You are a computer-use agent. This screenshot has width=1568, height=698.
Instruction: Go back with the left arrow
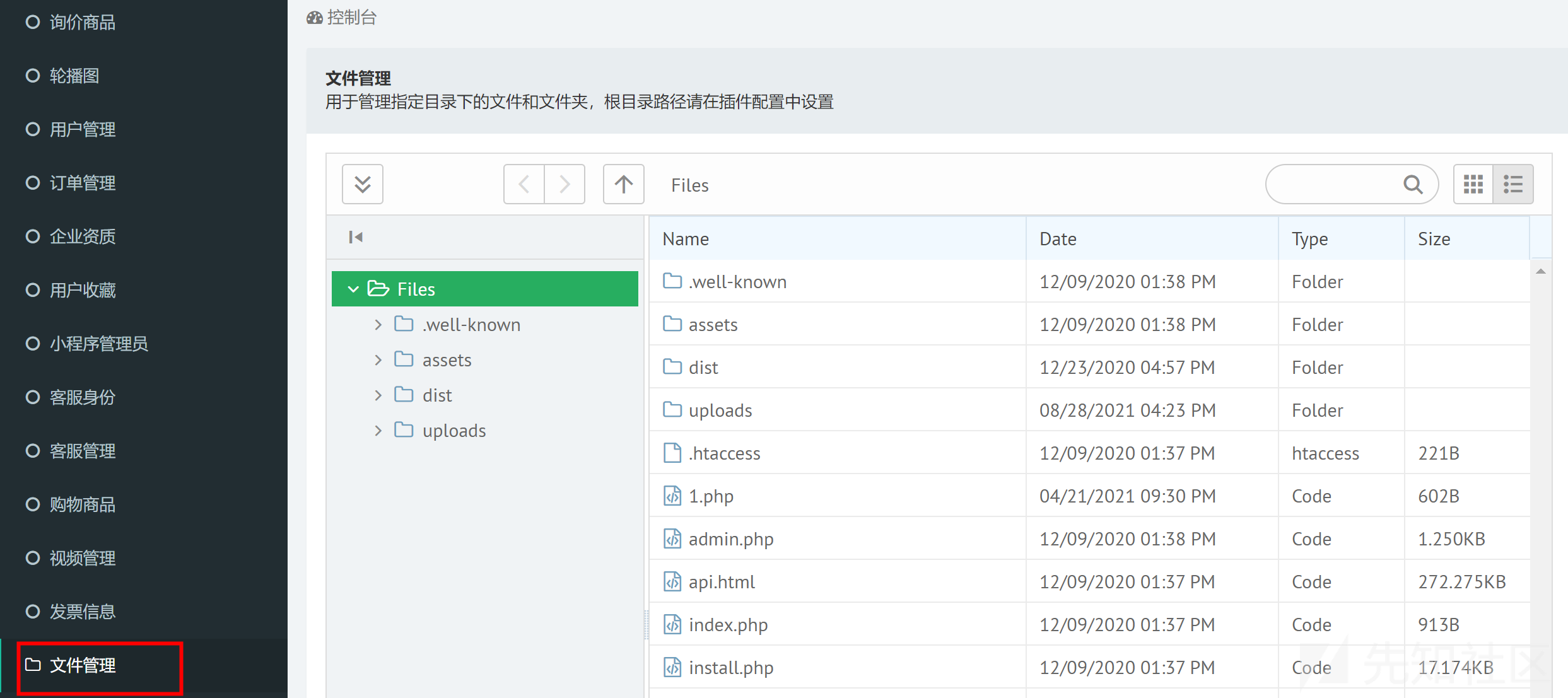click(524, 184)
